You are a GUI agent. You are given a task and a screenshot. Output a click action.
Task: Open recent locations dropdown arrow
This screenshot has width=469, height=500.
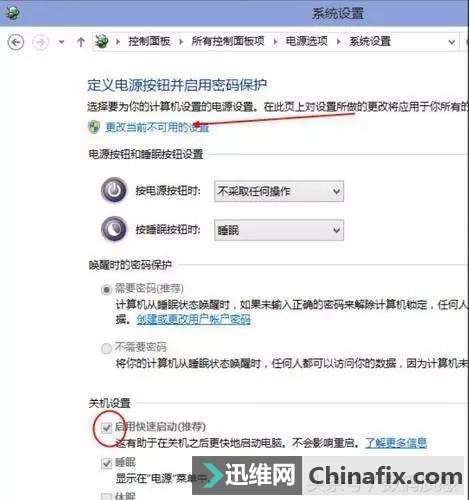tap(61, 42)
